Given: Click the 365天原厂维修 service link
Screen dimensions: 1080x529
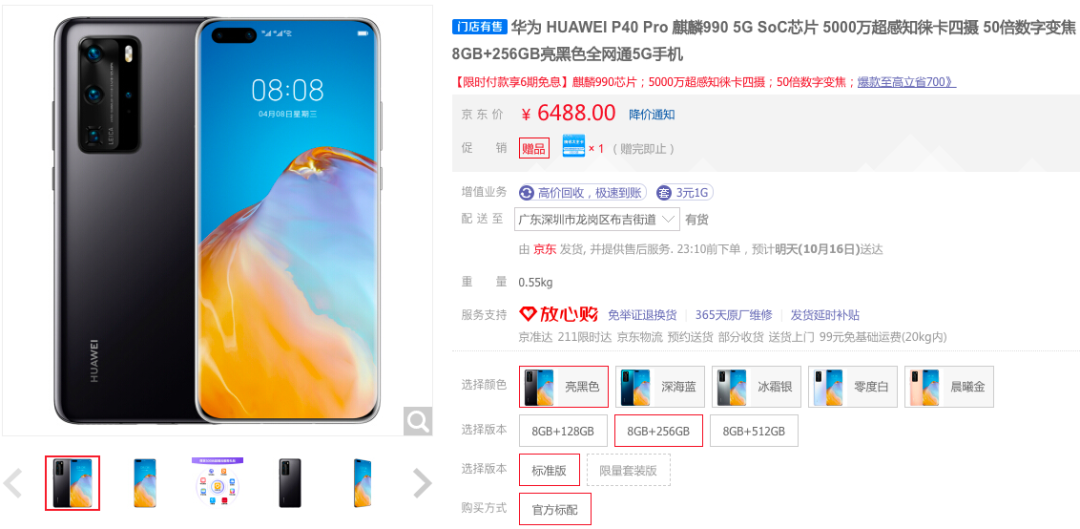Looking at the screenshot, I should pos(734,315).
